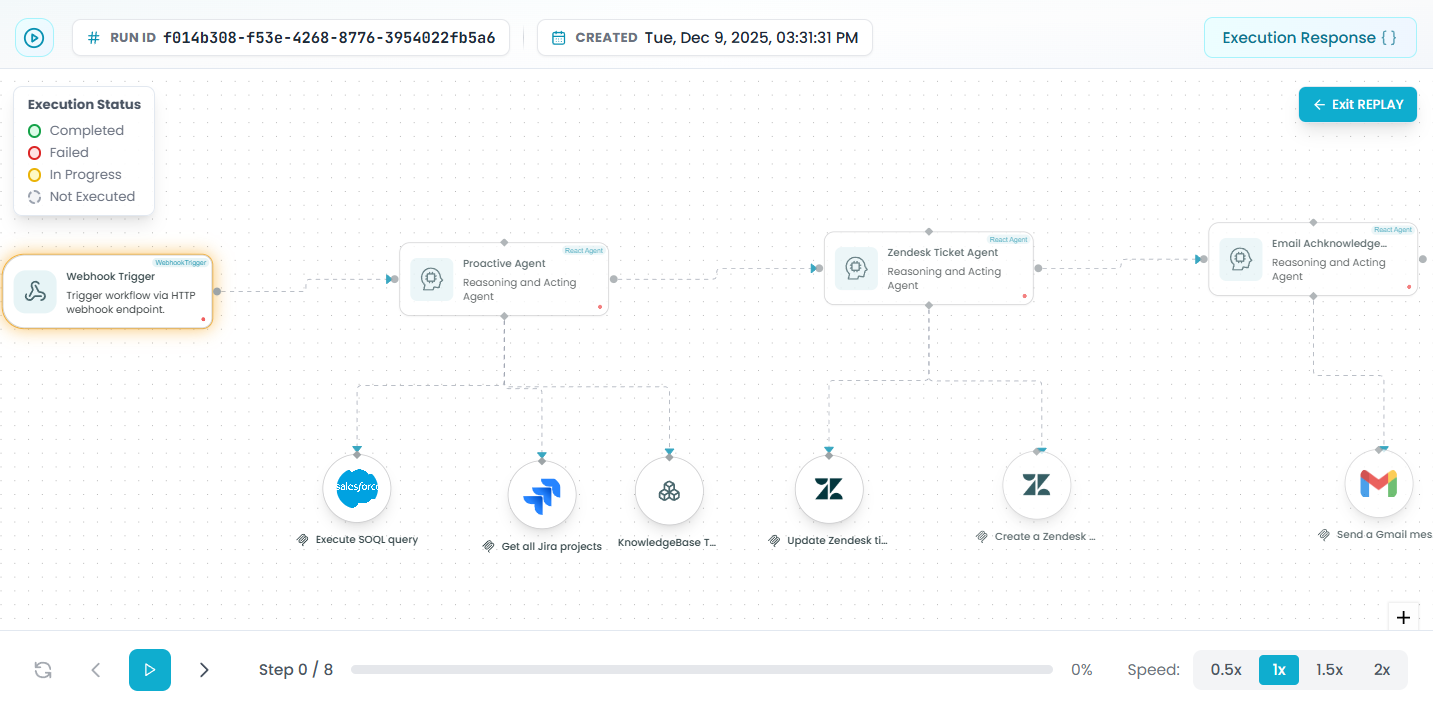Select the Jira projects tool node
1433x704 pixels.
pos(541,495)
